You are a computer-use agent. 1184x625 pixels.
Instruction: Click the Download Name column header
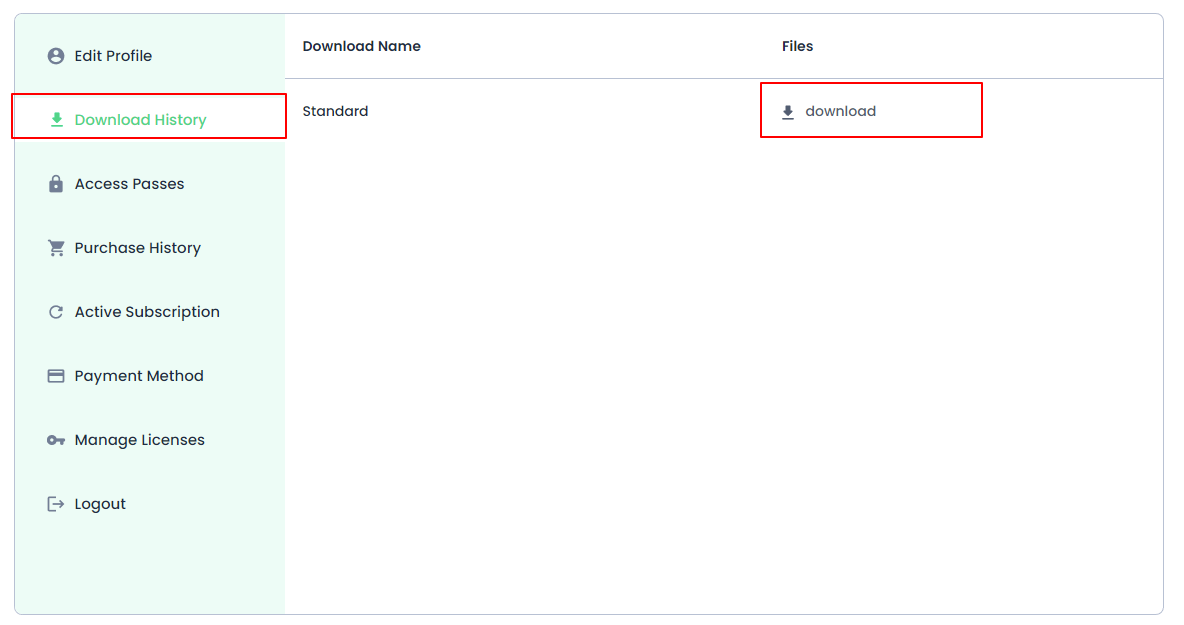point(361,46)
